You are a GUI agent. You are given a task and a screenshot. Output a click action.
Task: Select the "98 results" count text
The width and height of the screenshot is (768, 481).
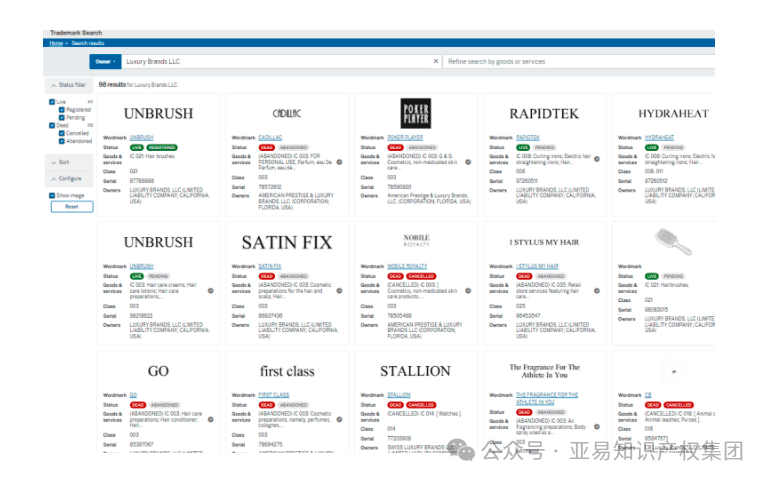point(112,85)
